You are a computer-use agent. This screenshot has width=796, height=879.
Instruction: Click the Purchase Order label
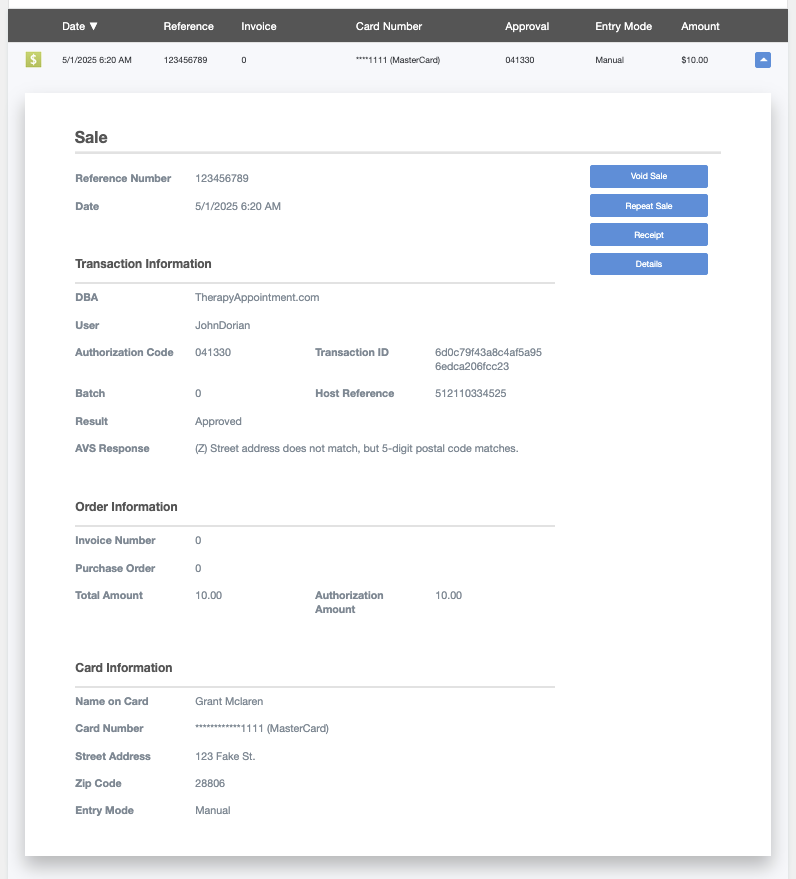pyautogui.click(x=115, y=568)
